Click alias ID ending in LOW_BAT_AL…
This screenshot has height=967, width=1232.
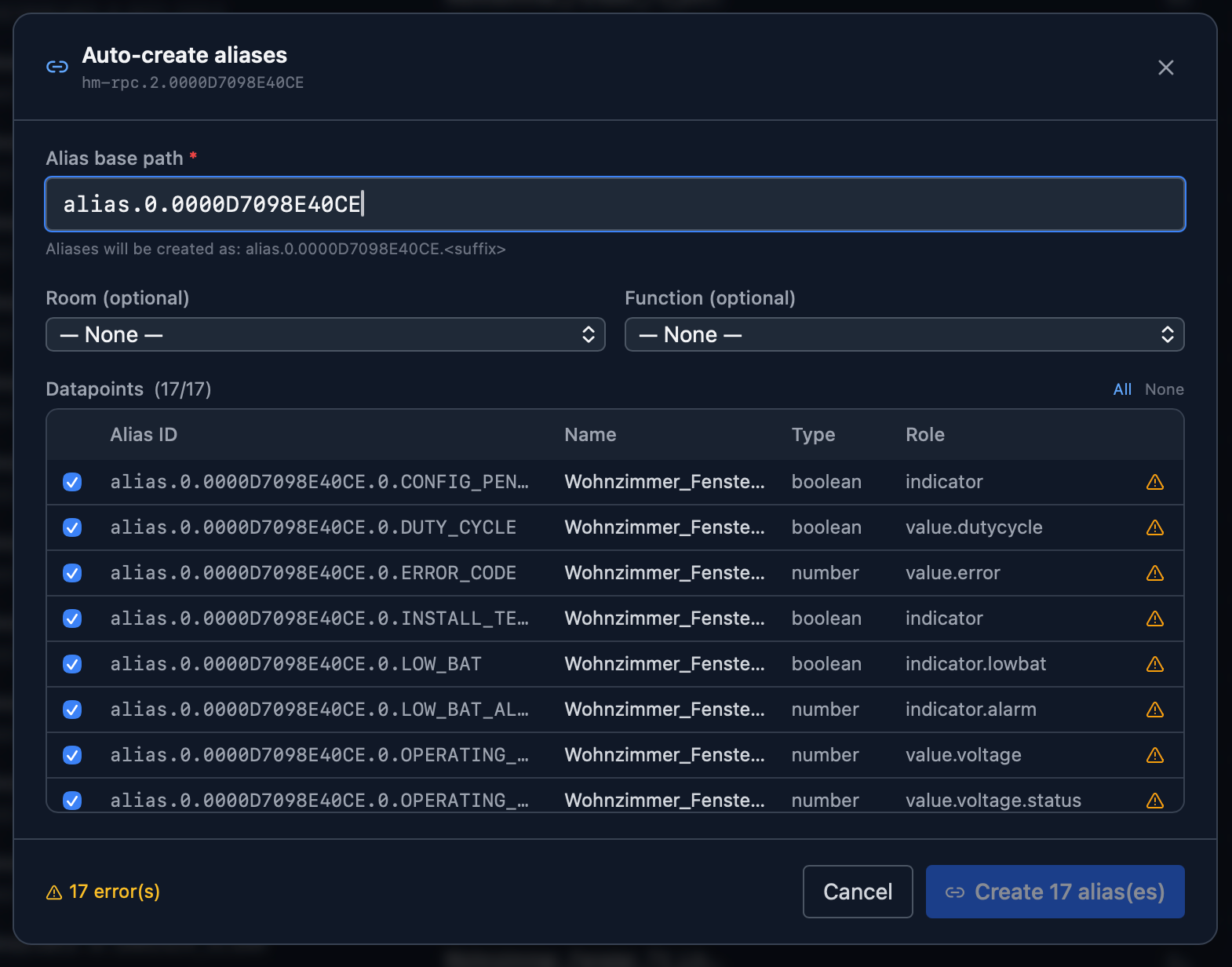coord(319,710)
